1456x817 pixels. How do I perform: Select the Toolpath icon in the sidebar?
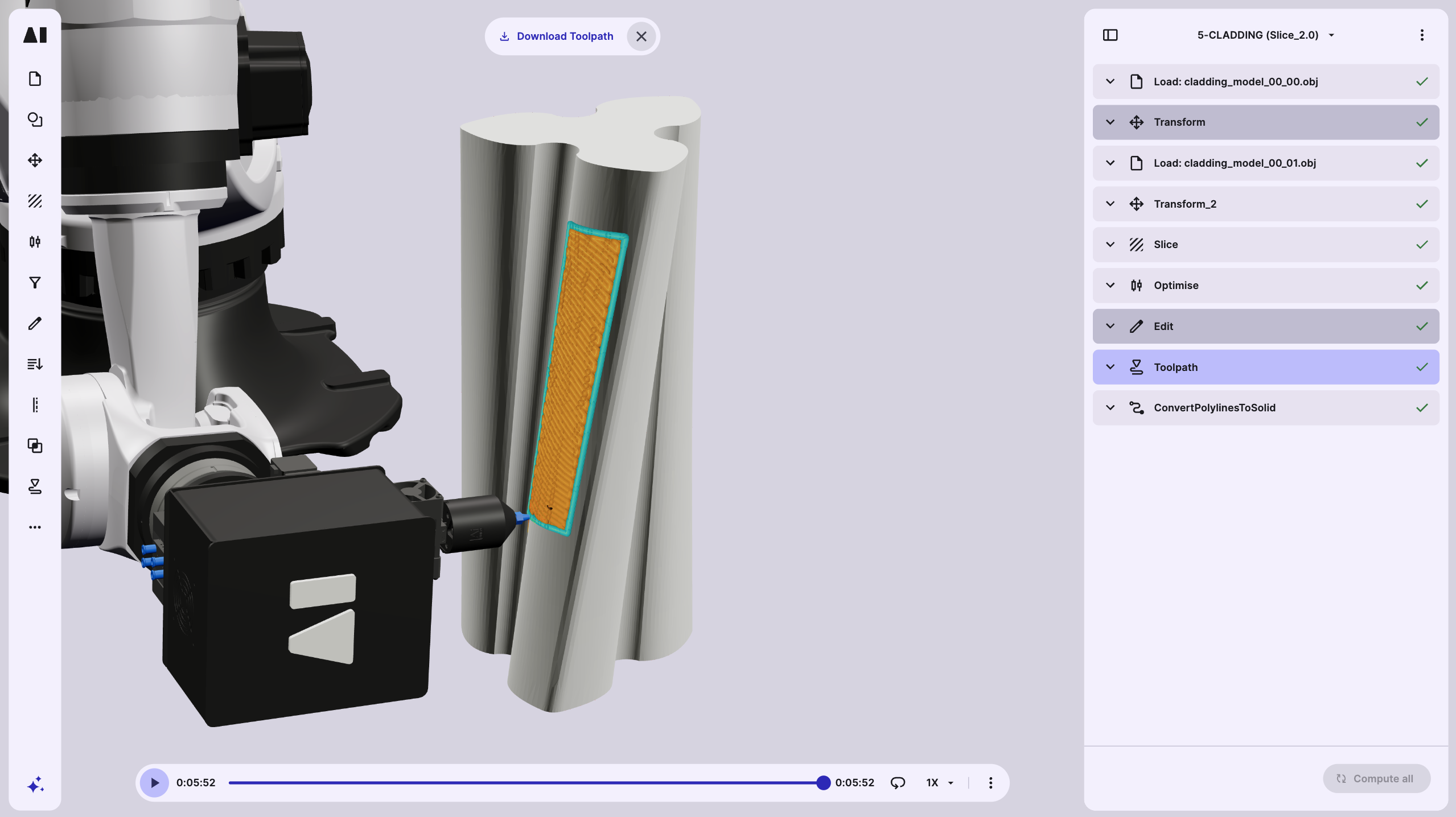pyautogui.click(x=35, y=486)
